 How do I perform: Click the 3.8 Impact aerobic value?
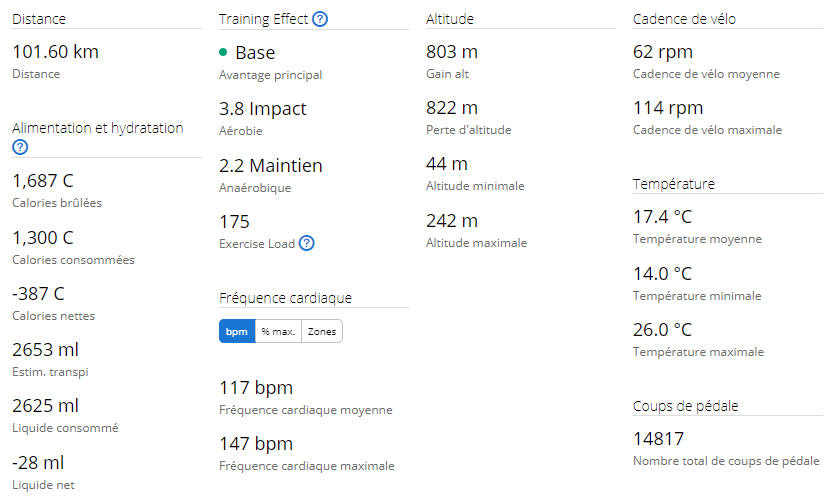pos(263,109)
